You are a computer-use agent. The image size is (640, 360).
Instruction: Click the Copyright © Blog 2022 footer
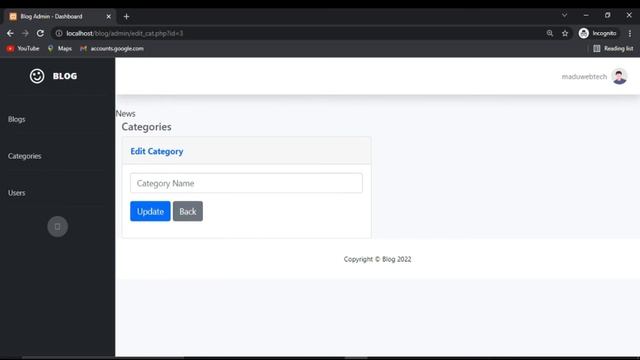[x=378, y=259]
